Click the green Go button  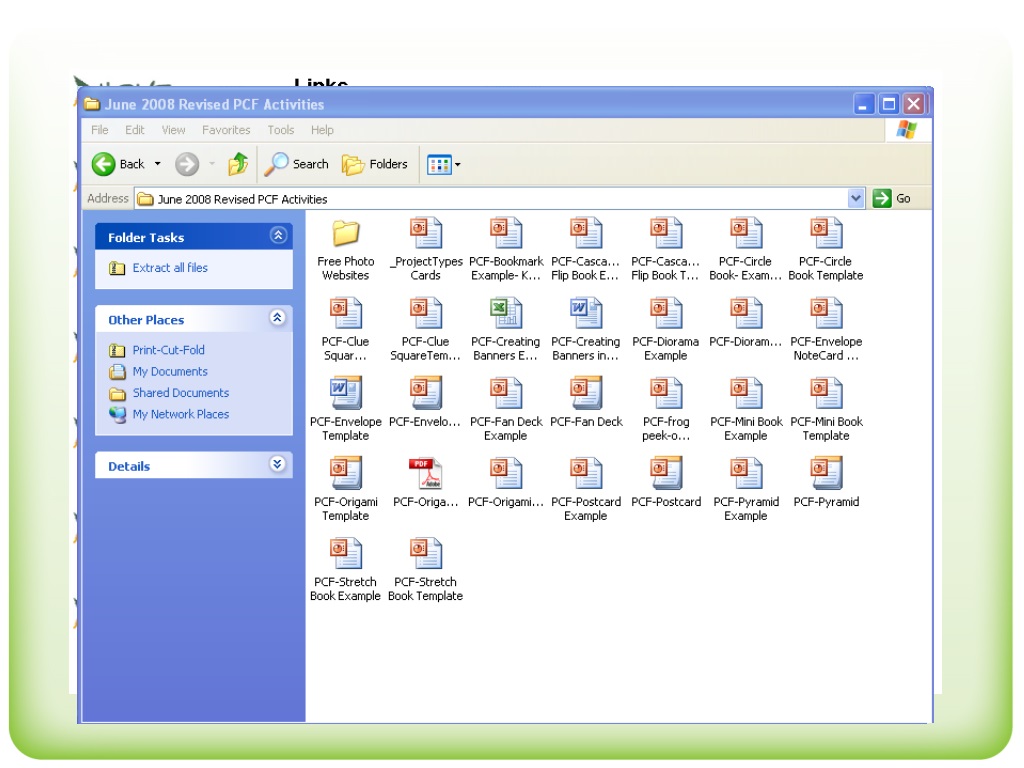[x=892, y=198]
